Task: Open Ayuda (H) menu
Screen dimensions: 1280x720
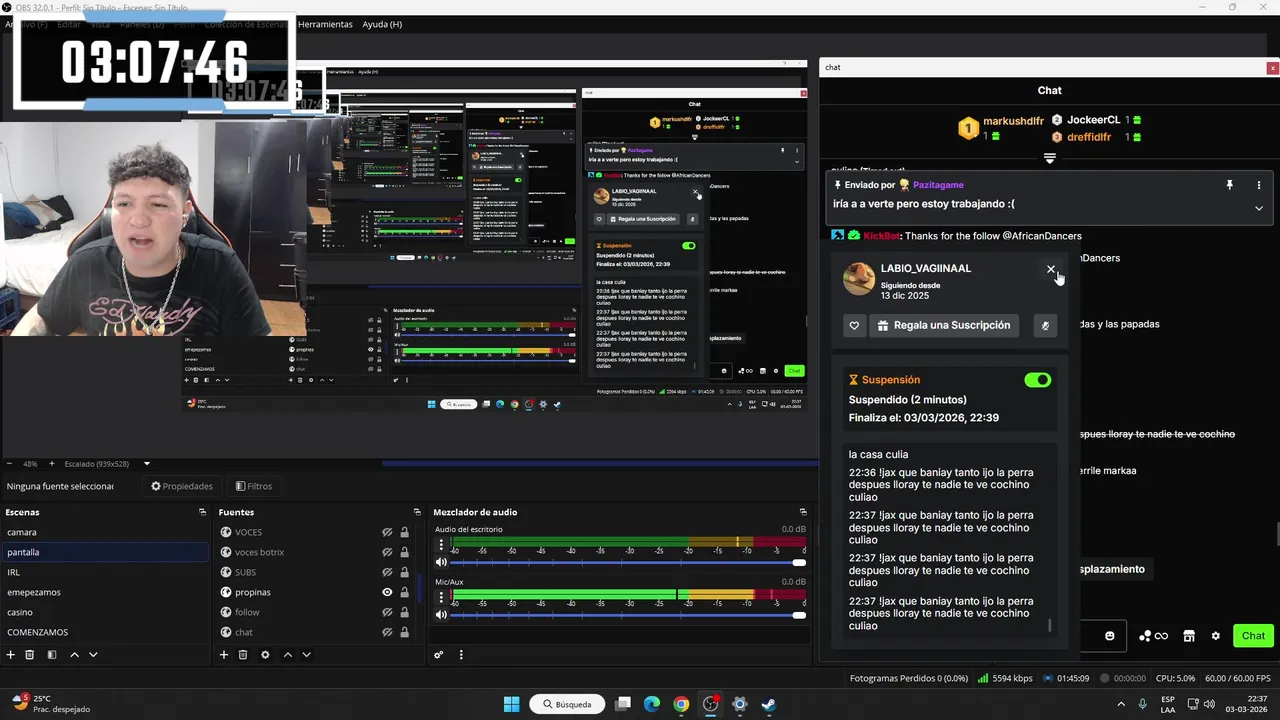Action: click(382, 24)
